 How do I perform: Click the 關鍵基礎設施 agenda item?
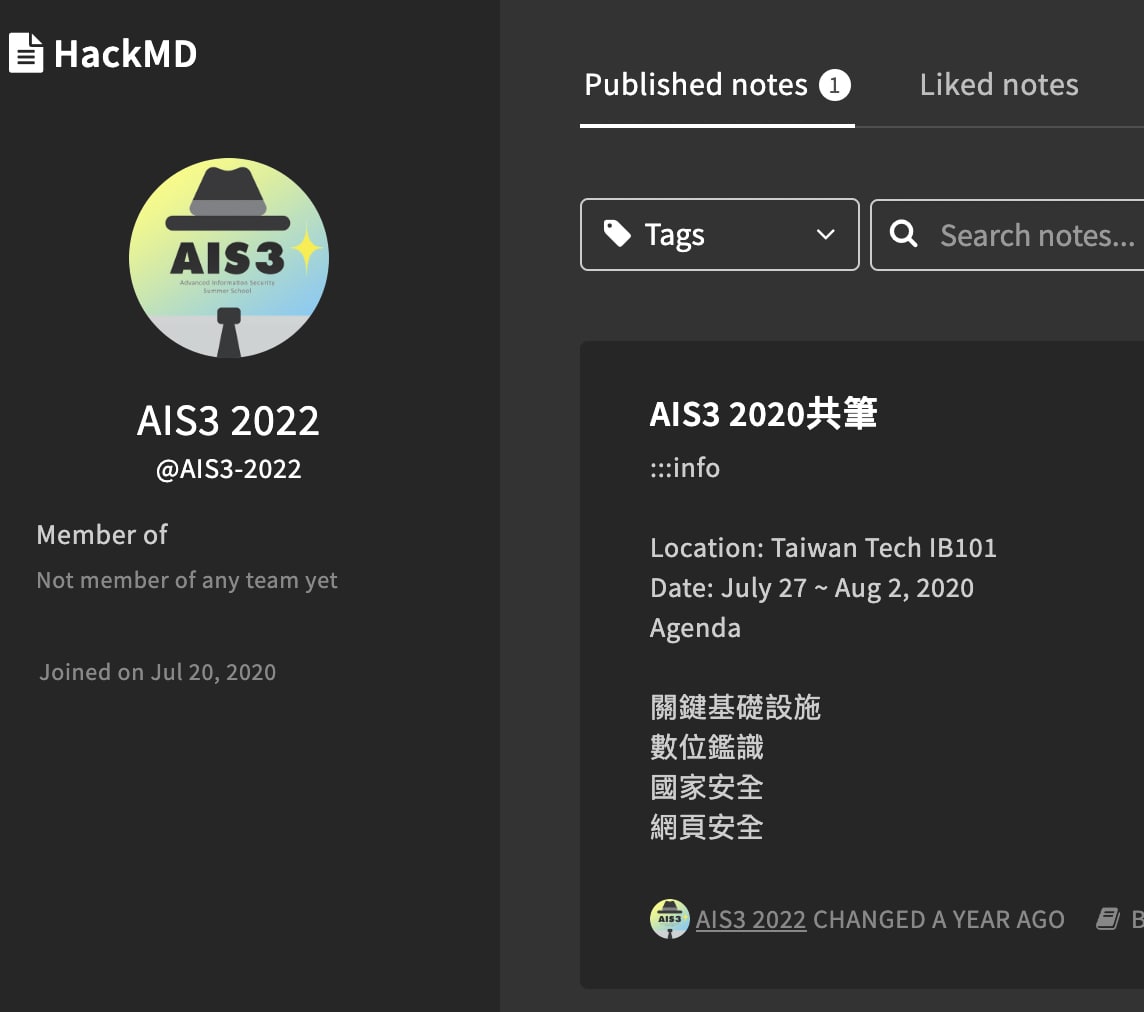(x=735, y=707)
